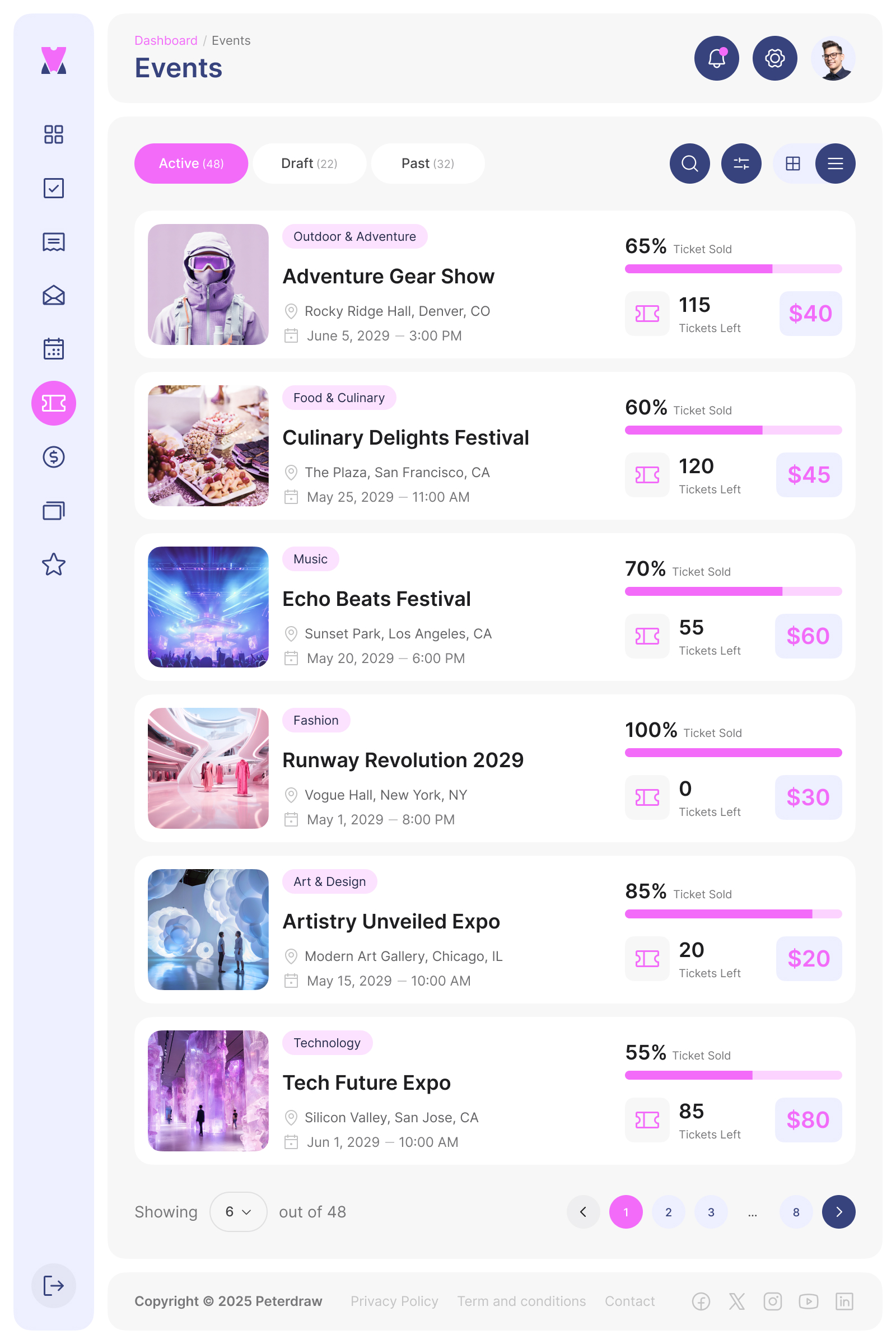Open the Favorites star icon in sidebar

54,565
